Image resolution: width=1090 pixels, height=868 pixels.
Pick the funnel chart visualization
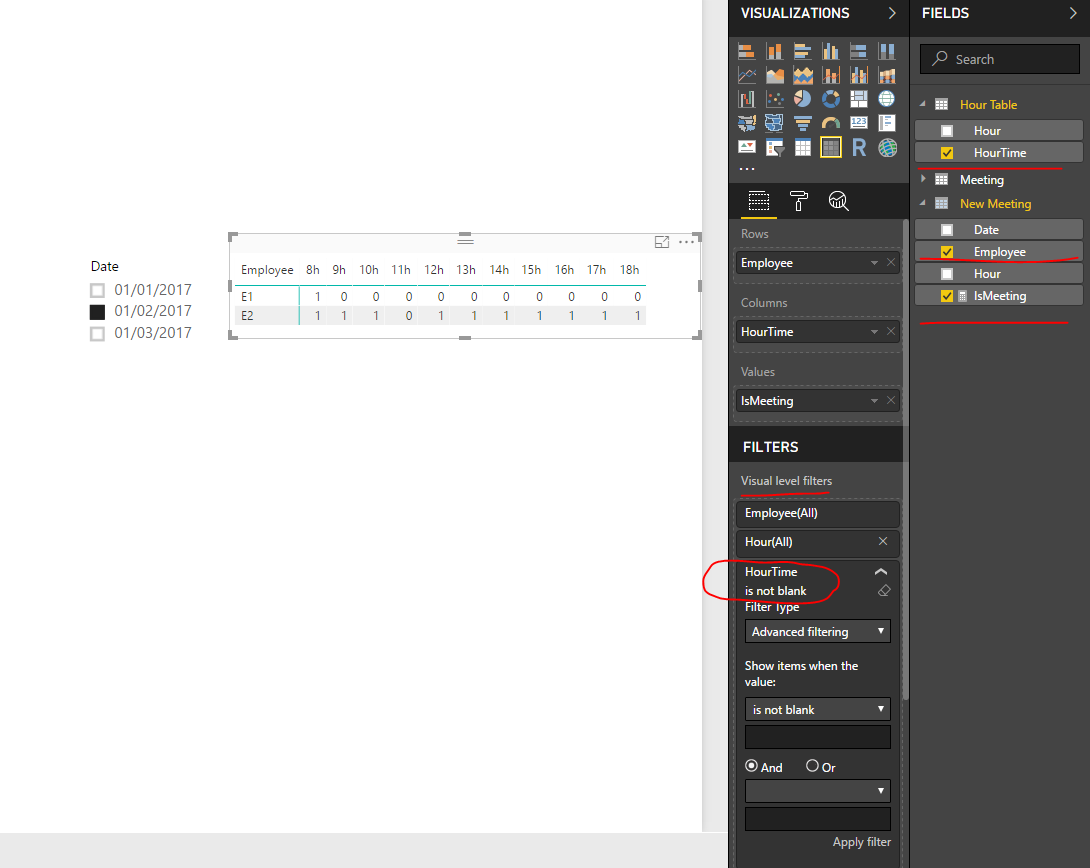click(802, 124)
